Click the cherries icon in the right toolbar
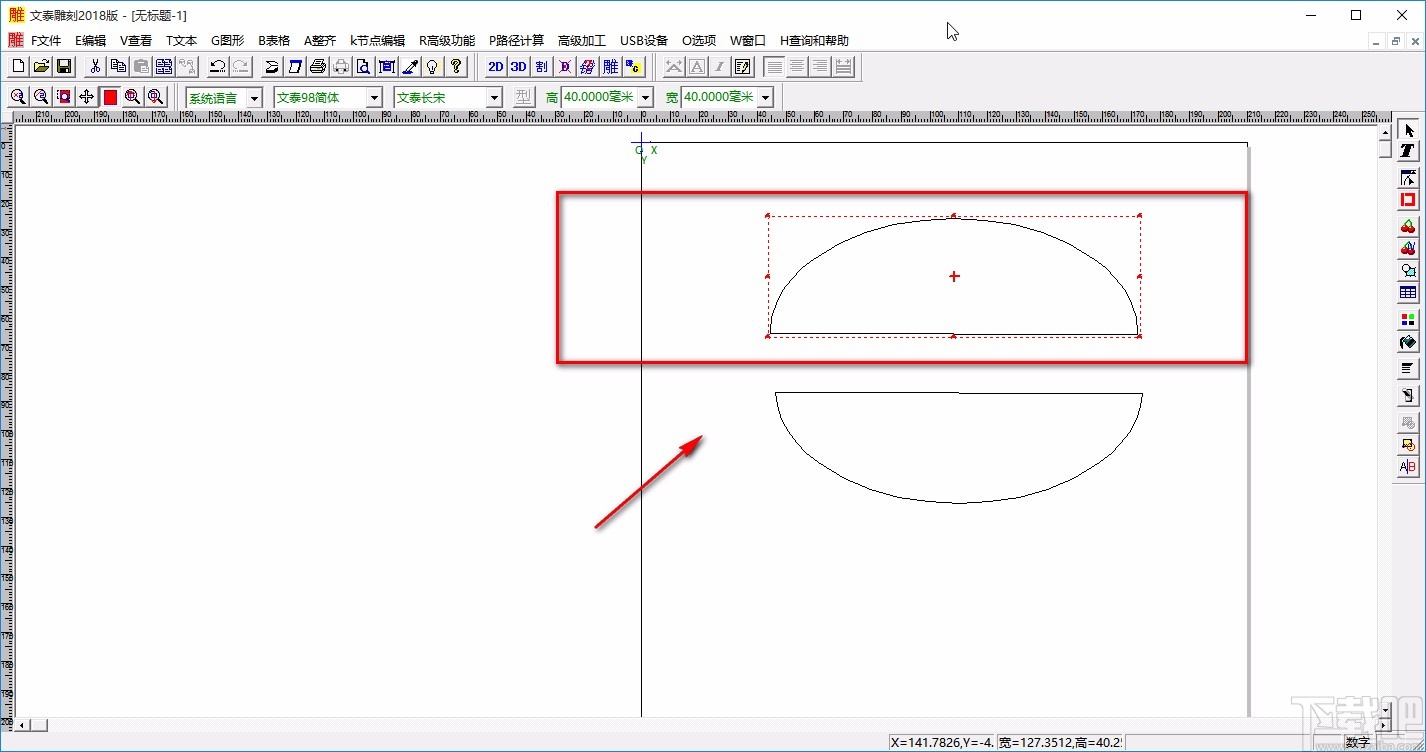 pyautogui.click(x=1408, y=227)
